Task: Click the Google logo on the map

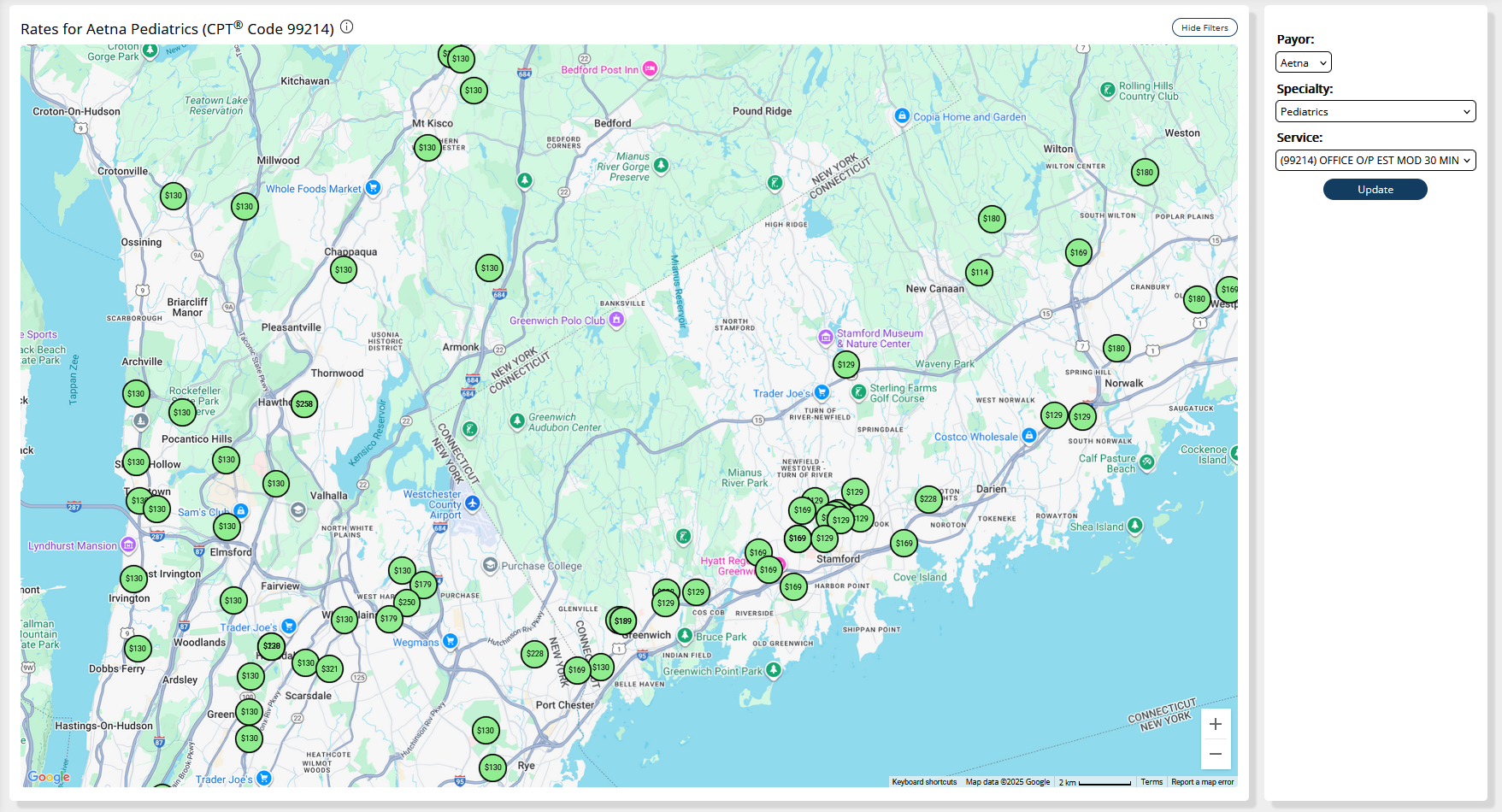Action: 49,777
